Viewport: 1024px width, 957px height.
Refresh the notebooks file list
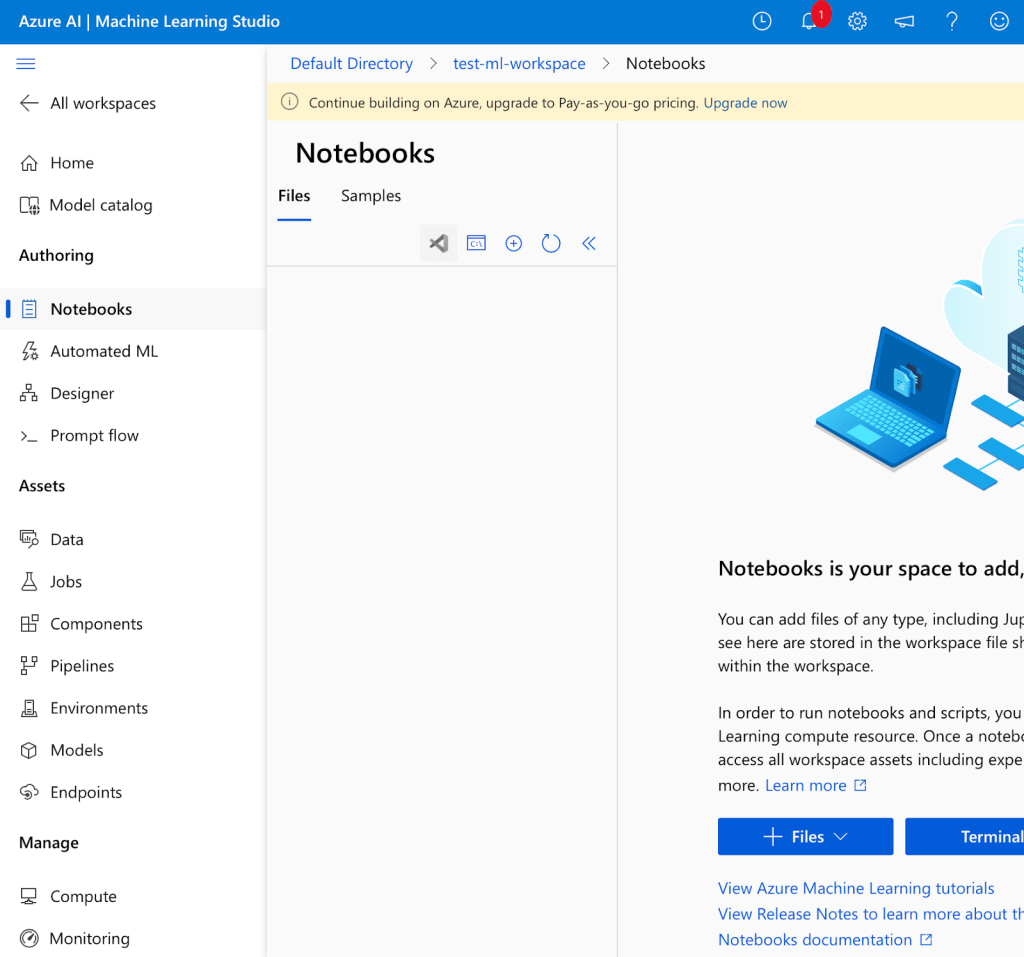551,243
